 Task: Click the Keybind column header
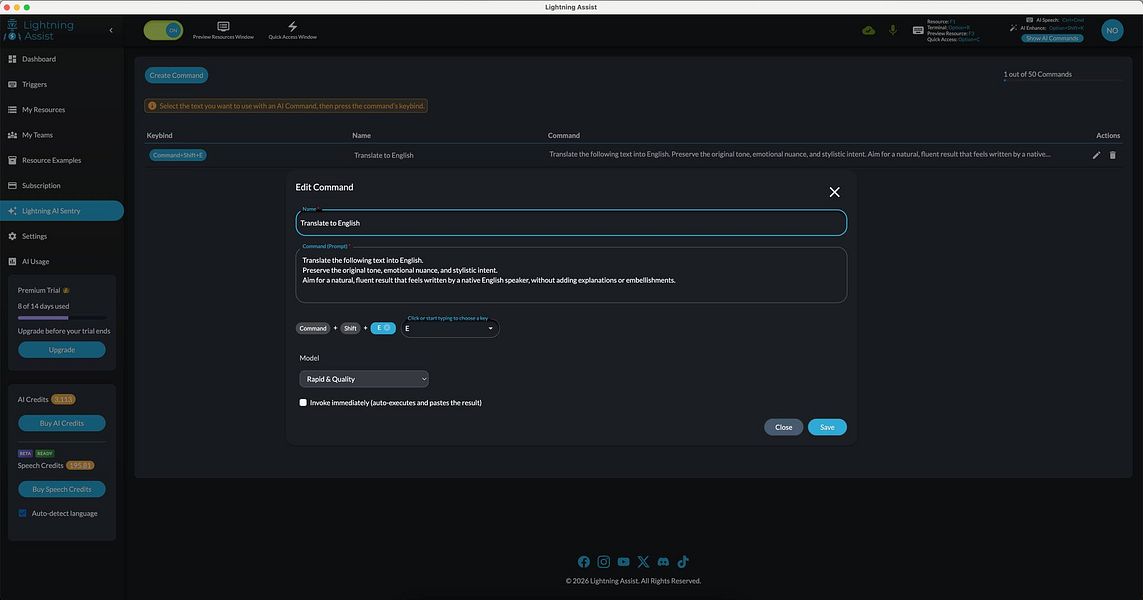[160, 136]
